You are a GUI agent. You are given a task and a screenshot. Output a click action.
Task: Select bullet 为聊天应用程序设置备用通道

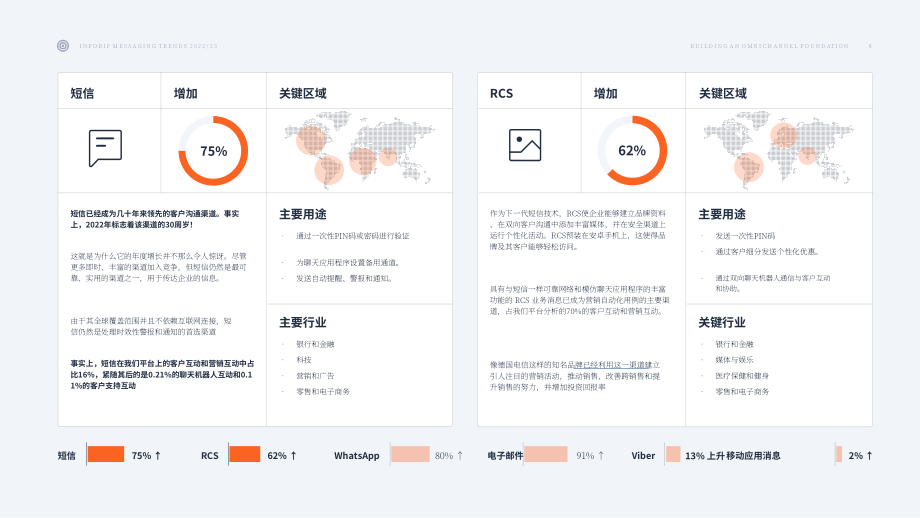[x=349, y=263]
